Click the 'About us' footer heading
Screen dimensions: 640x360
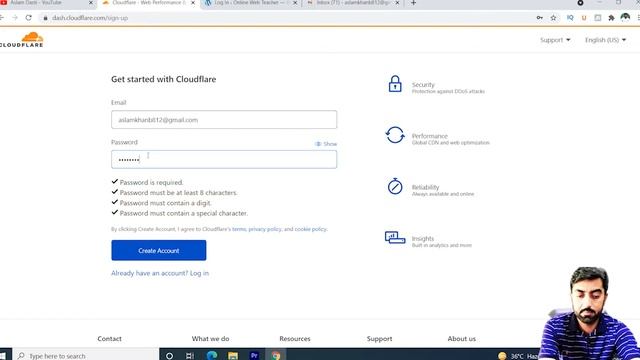tap(462, 338)
